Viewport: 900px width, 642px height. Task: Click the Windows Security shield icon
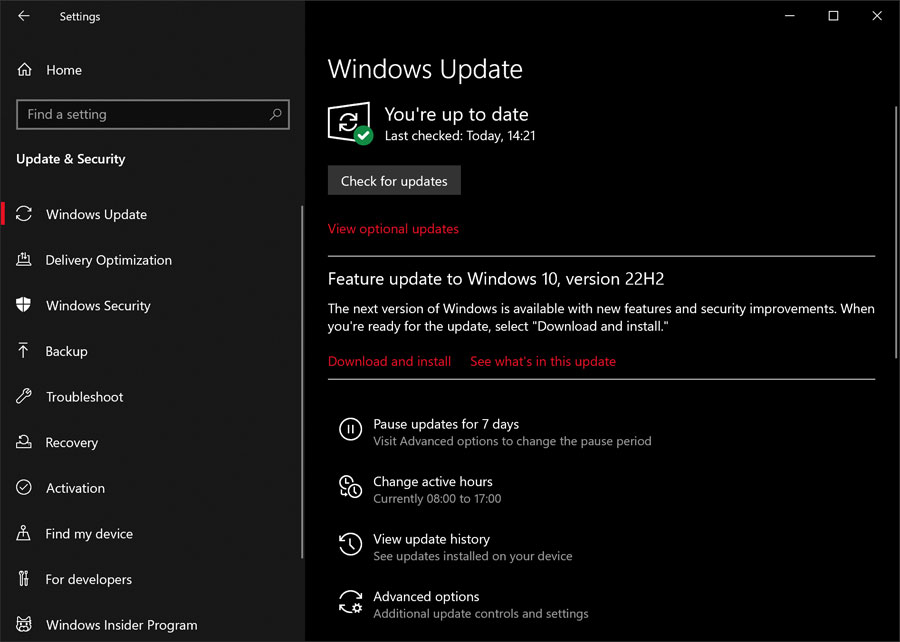tap(24, 305)
